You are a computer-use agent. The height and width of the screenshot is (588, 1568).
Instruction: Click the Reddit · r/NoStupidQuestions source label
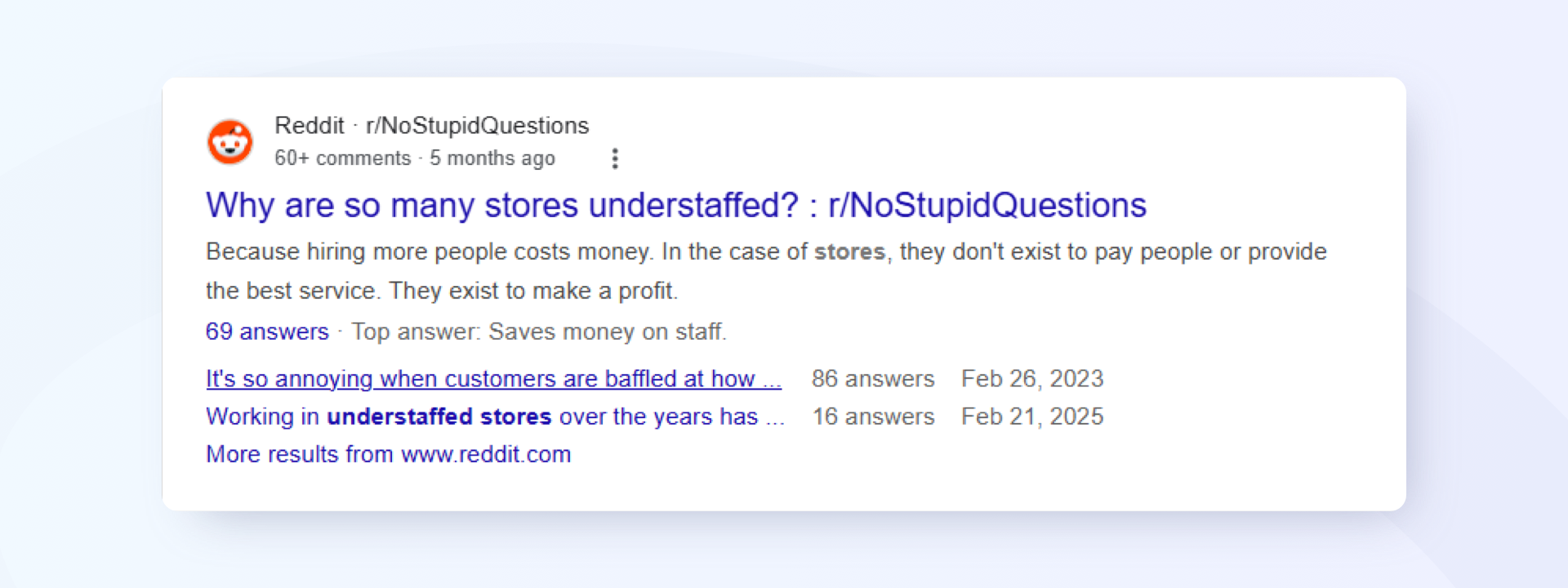[x=431, y=126]
